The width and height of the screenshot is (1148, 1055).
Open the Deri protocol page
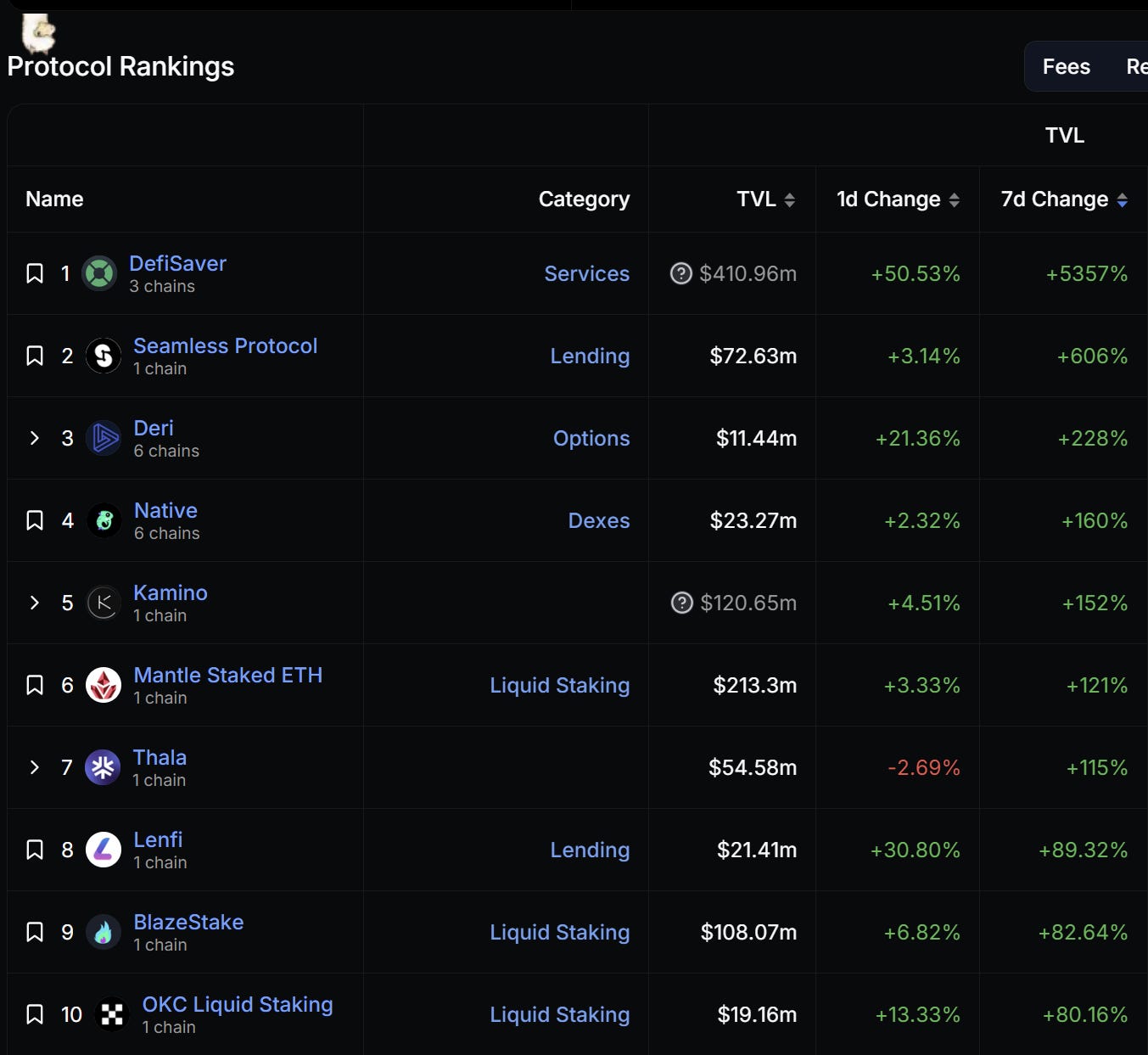point(154,428)
